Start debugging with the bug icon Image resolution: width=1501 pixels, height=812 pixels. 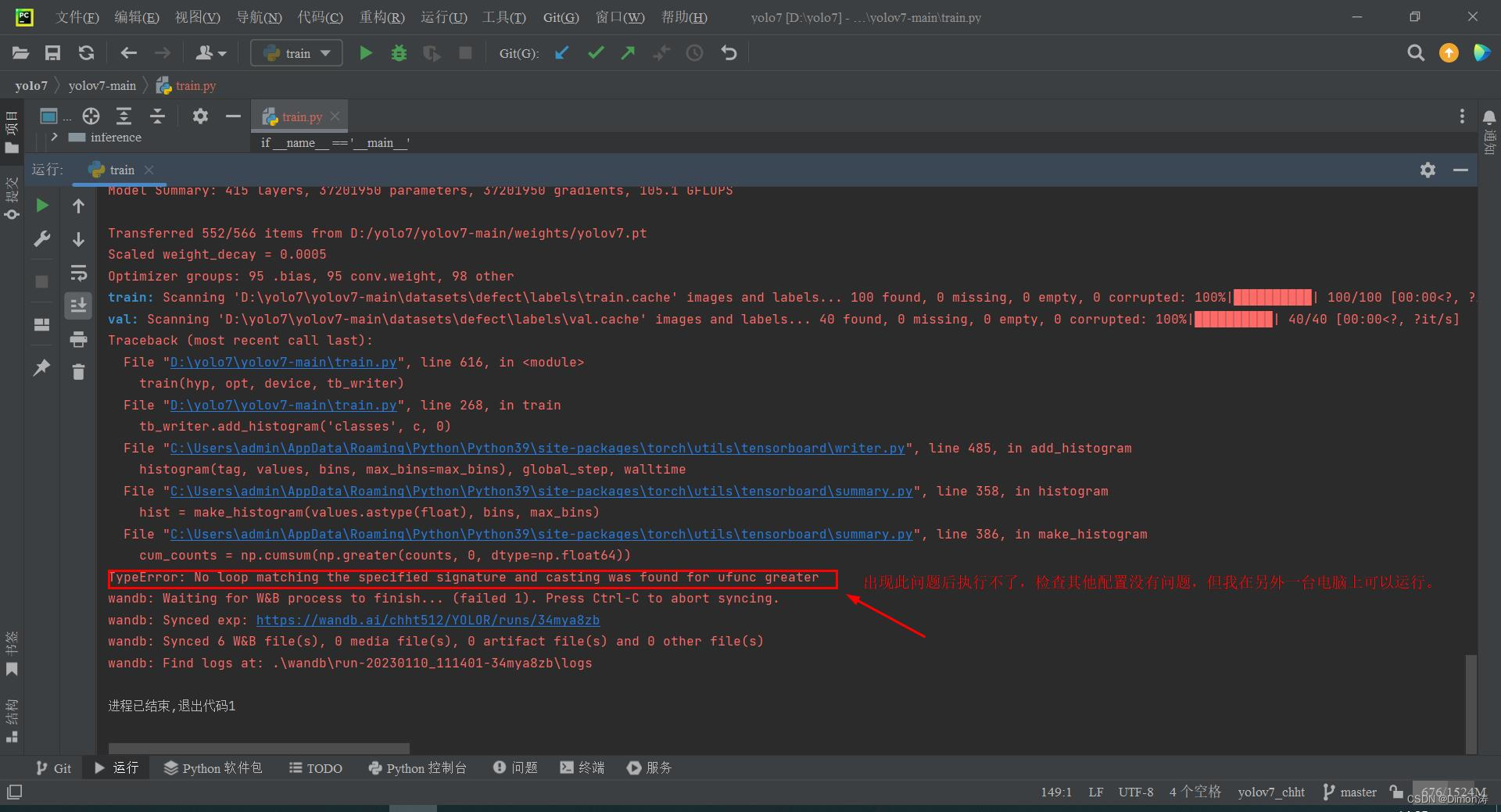399,52
